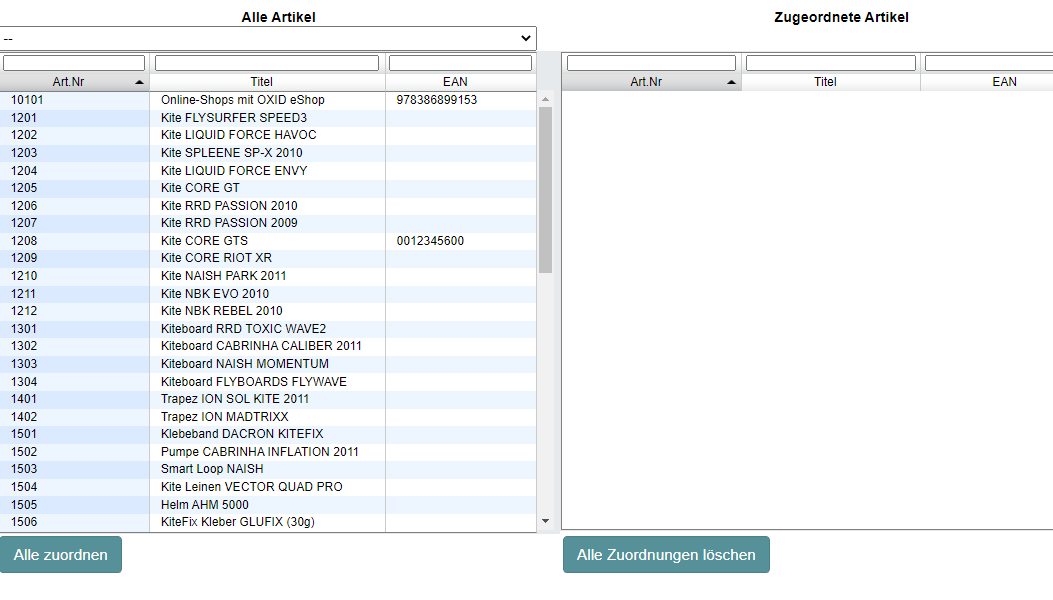Click article number 1501
The image size is (1053, 600).
click(x=24, y=434)
